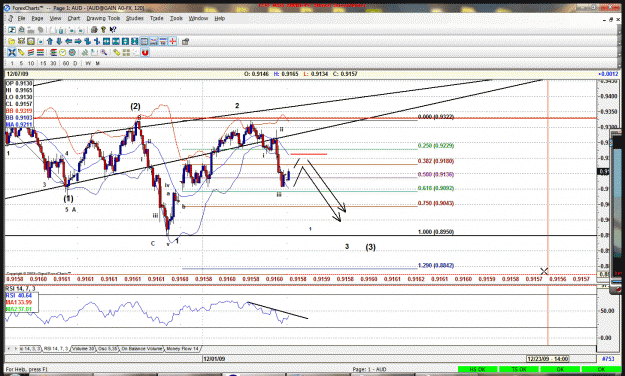Click the RSI 40.64 legend value
625x376 pixels.
tap(19, 295)
